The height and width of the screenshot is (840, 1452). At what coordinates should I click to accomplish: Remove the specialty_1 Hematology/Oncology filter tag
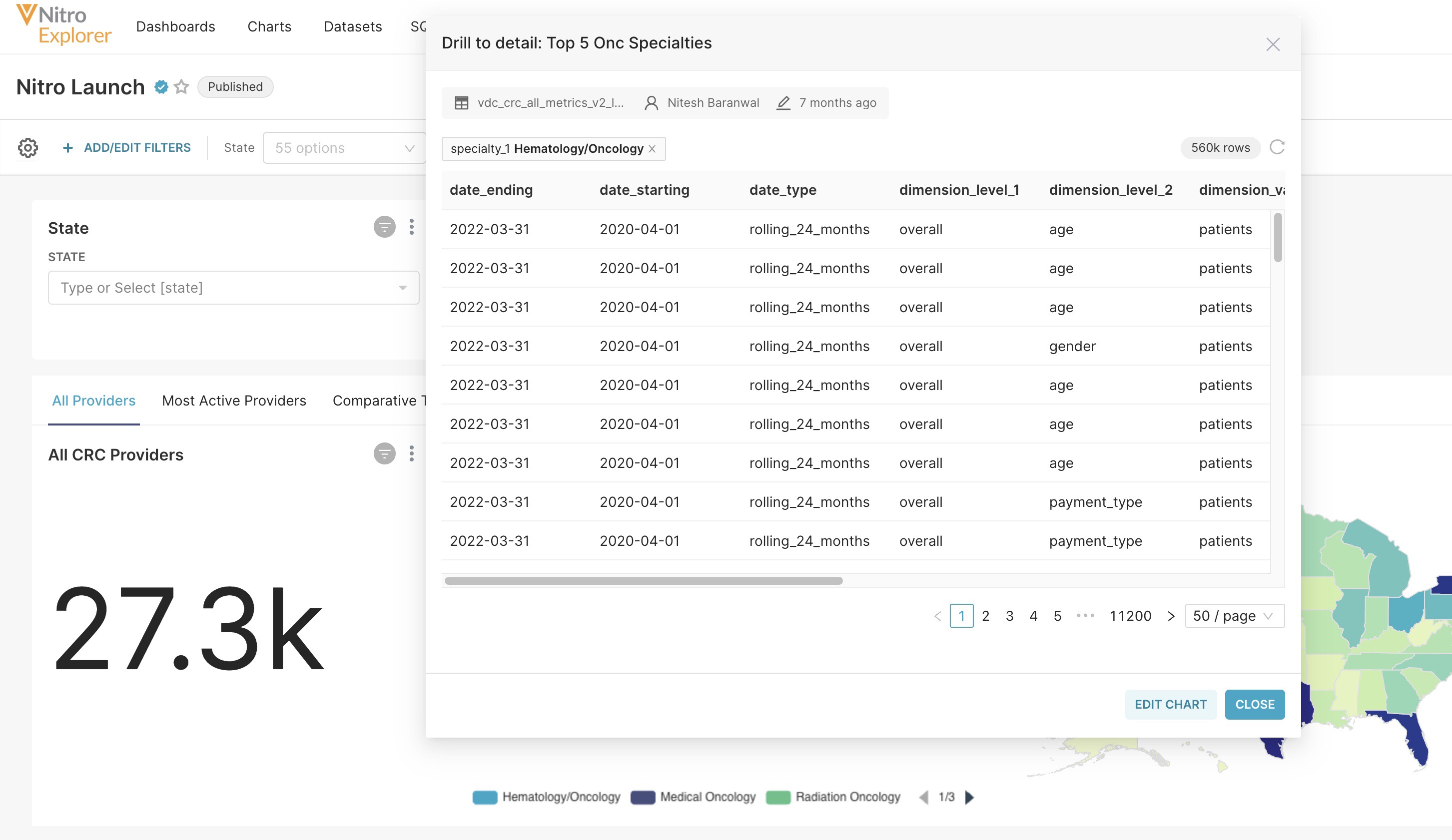click(652, 149)
